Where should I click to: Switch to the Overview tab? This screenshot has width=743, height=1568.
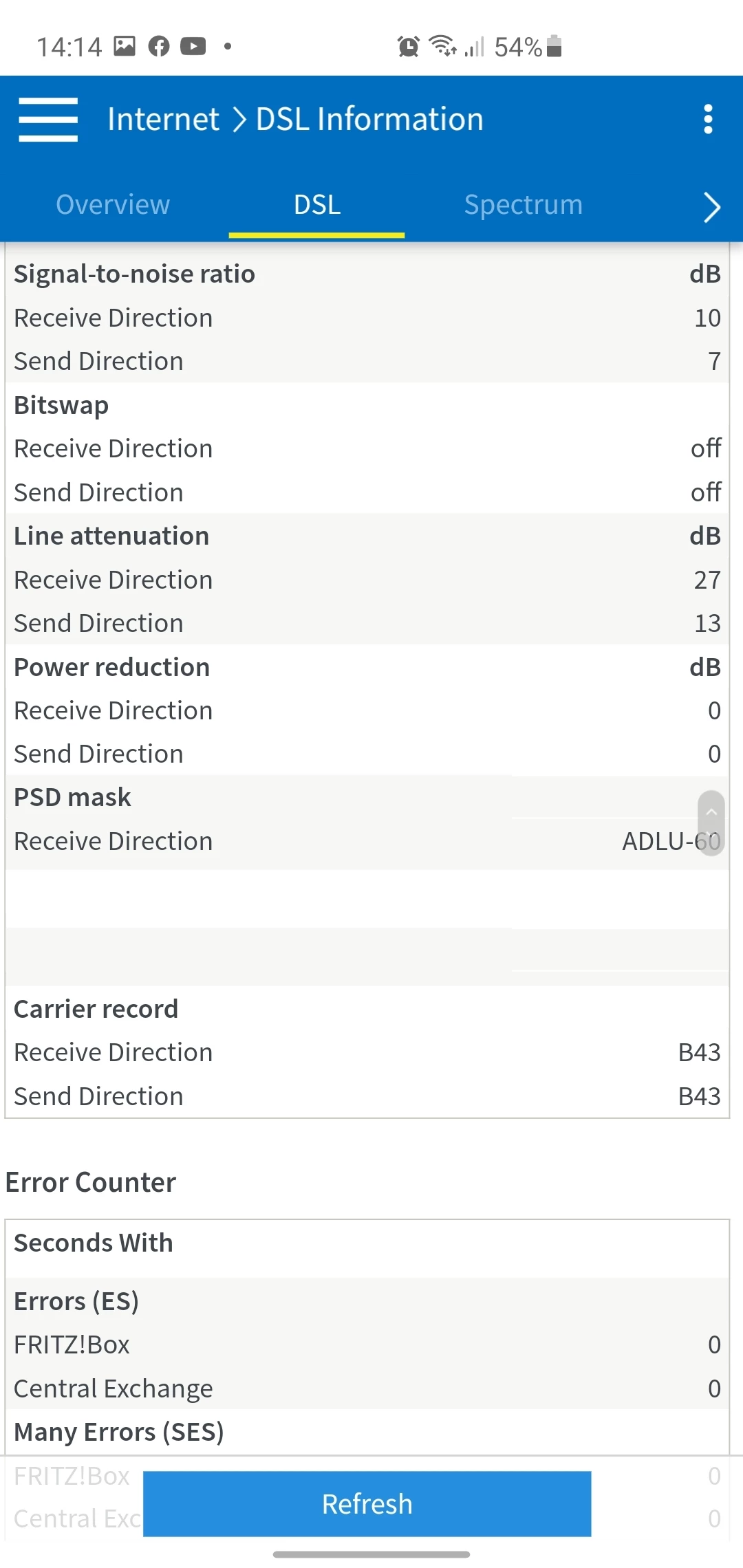click(x=113, y=205)
